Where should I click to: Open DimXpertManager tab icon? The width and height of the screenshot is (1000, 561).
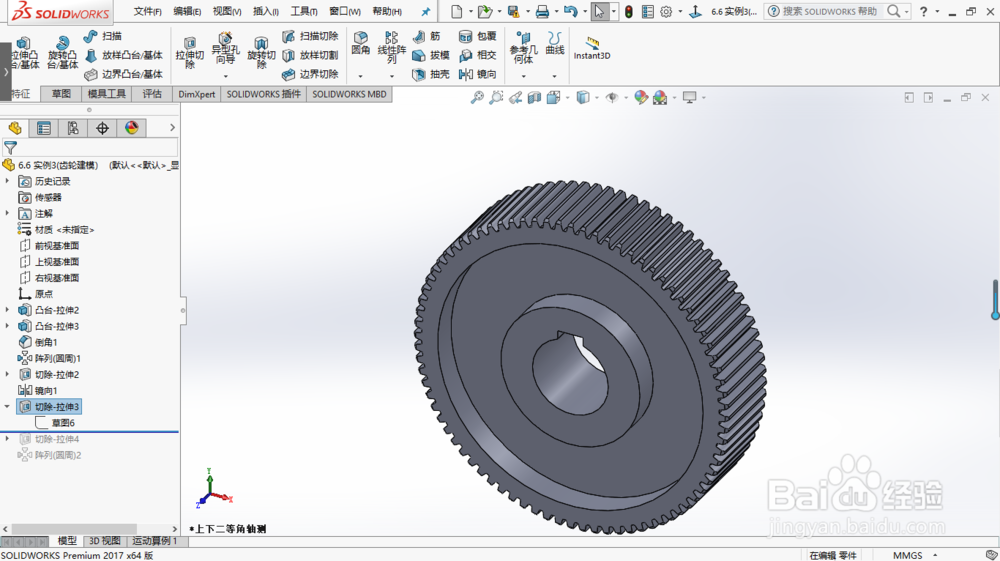click(x=102, y=128)
